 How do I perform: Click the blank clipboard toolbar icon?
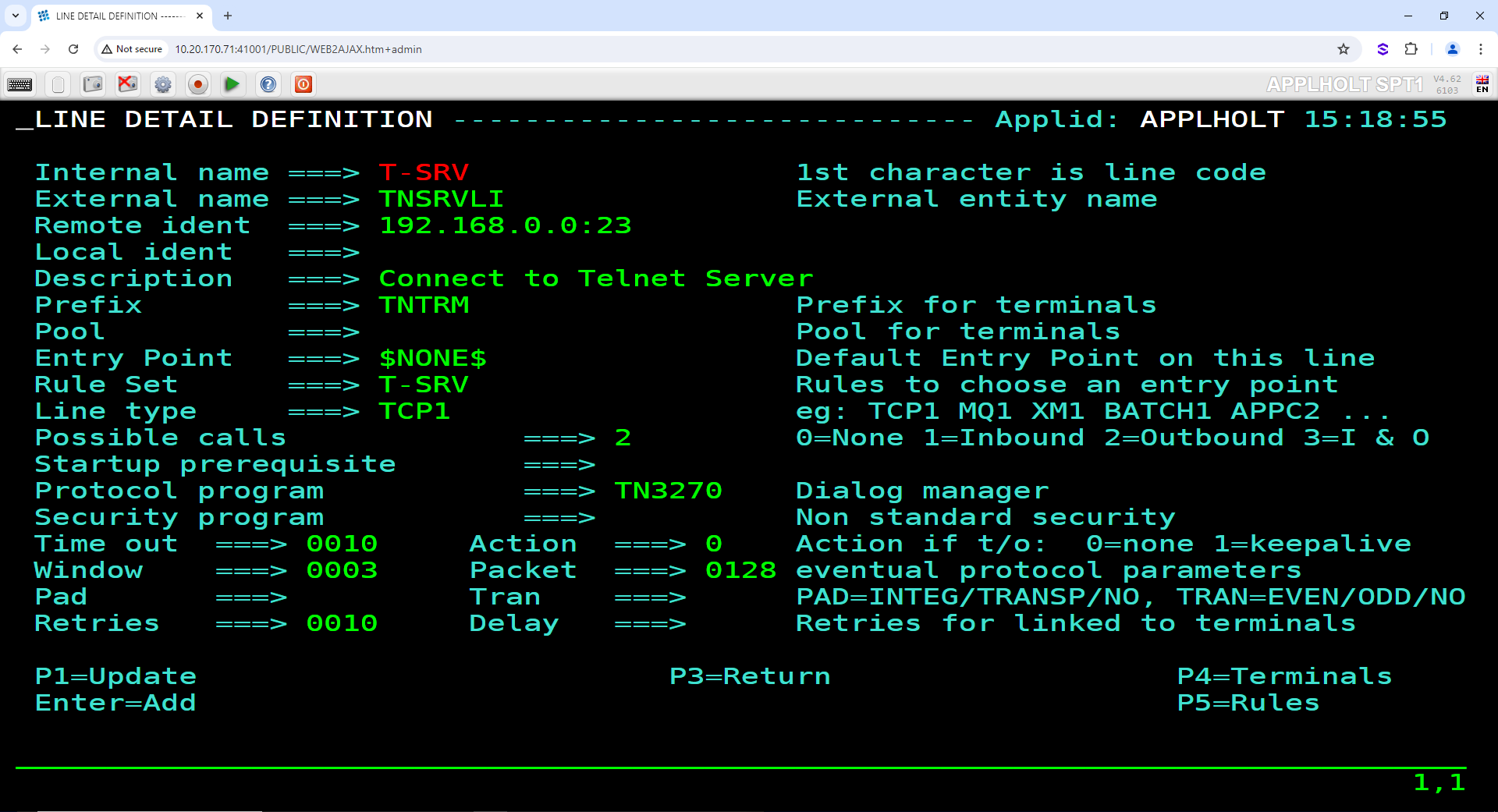[58, 84]
